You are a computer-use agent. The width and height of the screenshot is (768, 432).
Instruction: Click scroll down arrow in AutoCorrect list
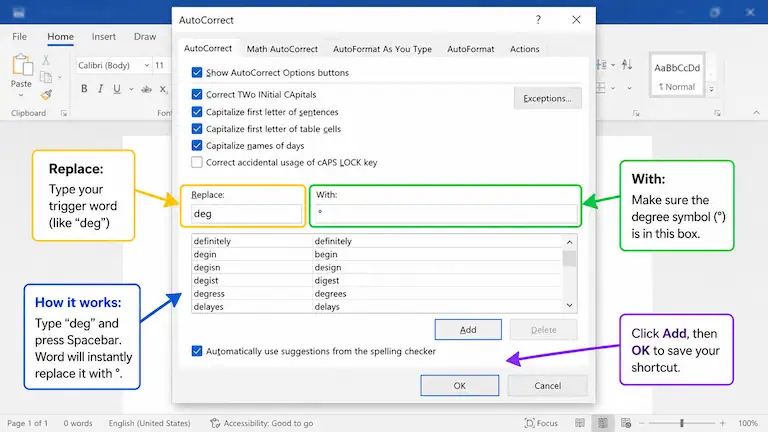coord(569,305)
